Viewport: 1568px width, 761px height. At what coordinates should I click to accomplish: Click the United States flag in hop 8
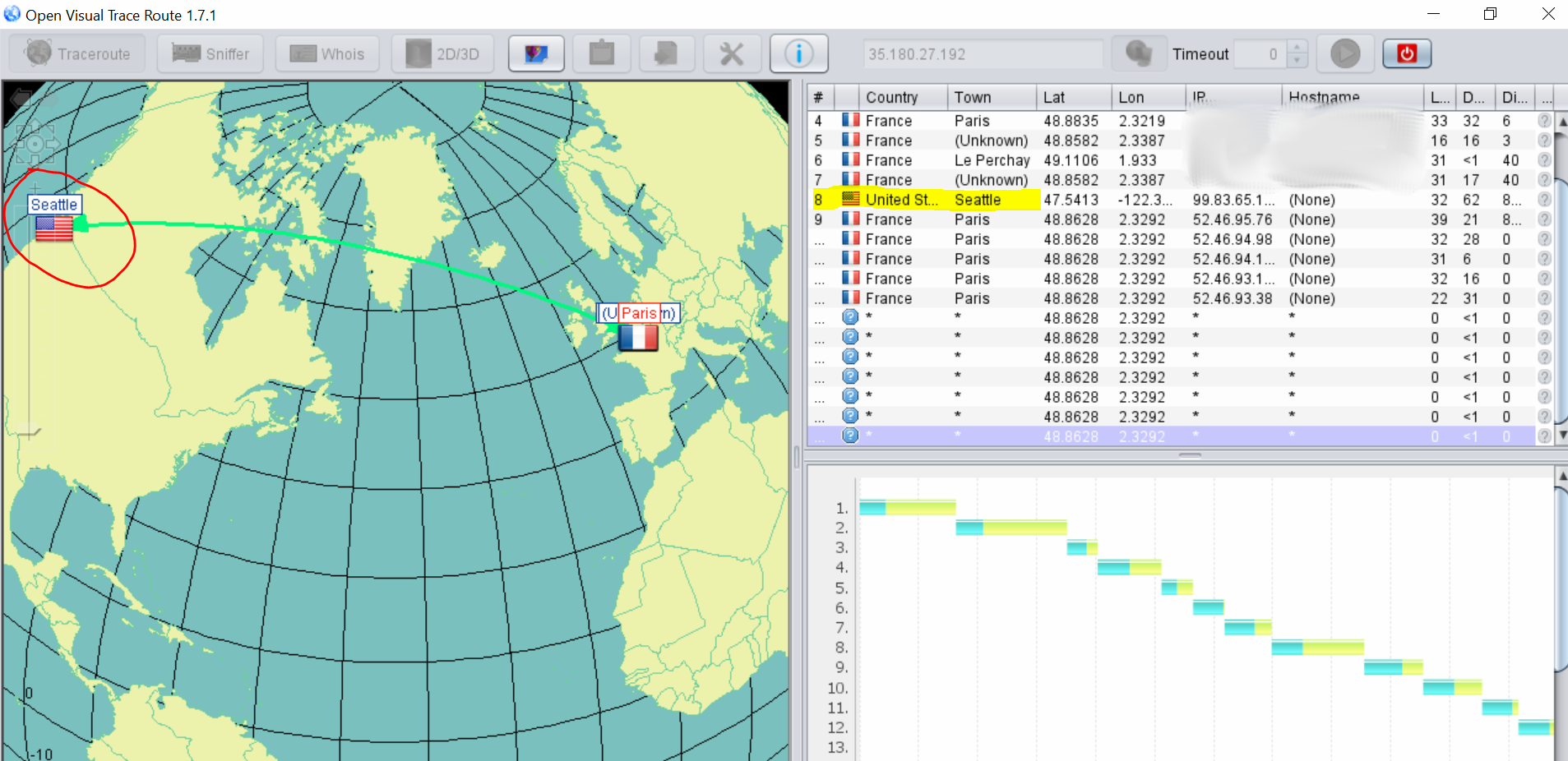850,199
